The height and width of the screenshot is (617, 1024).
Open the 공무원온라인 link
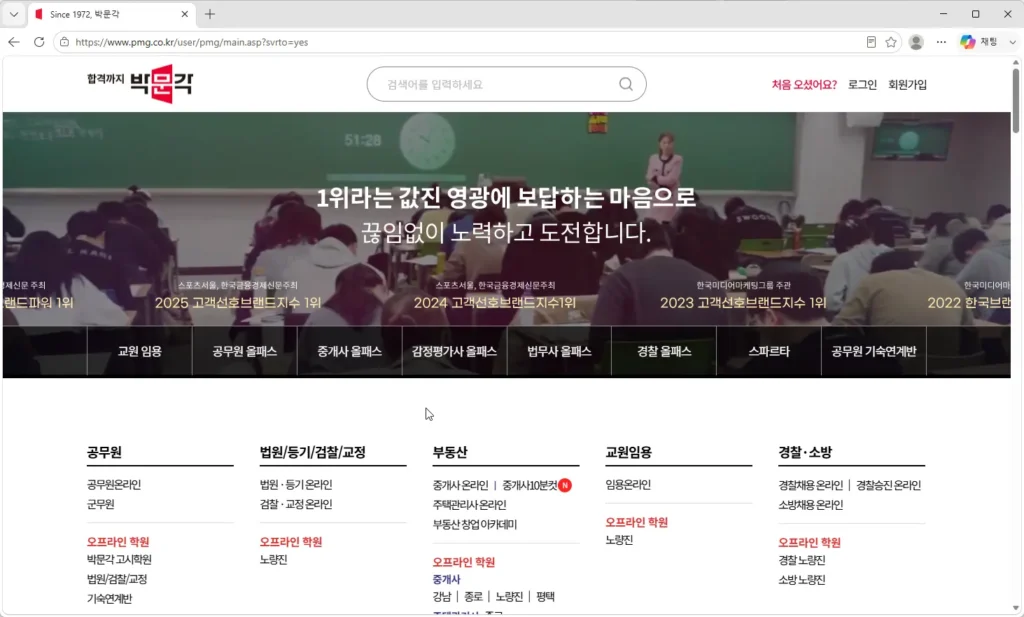coord(114,485)
